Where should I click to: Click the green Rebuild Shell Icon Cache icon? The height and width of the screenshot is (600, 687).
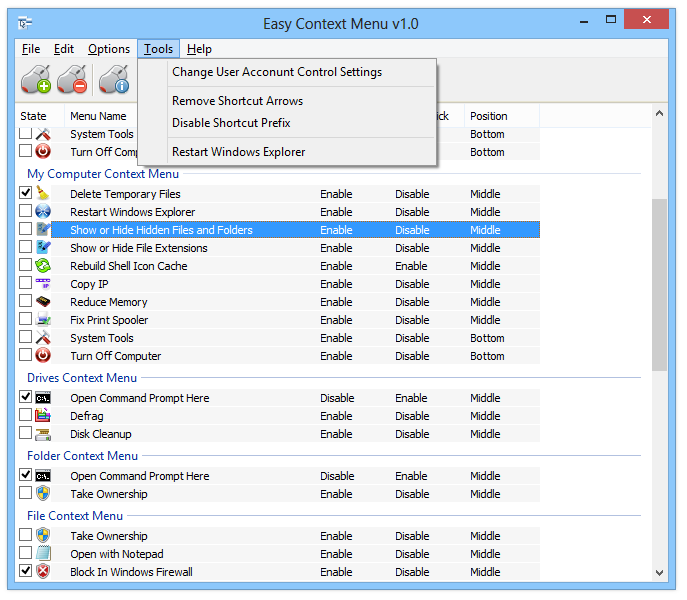pyautogui.click(x=43, y=265)
